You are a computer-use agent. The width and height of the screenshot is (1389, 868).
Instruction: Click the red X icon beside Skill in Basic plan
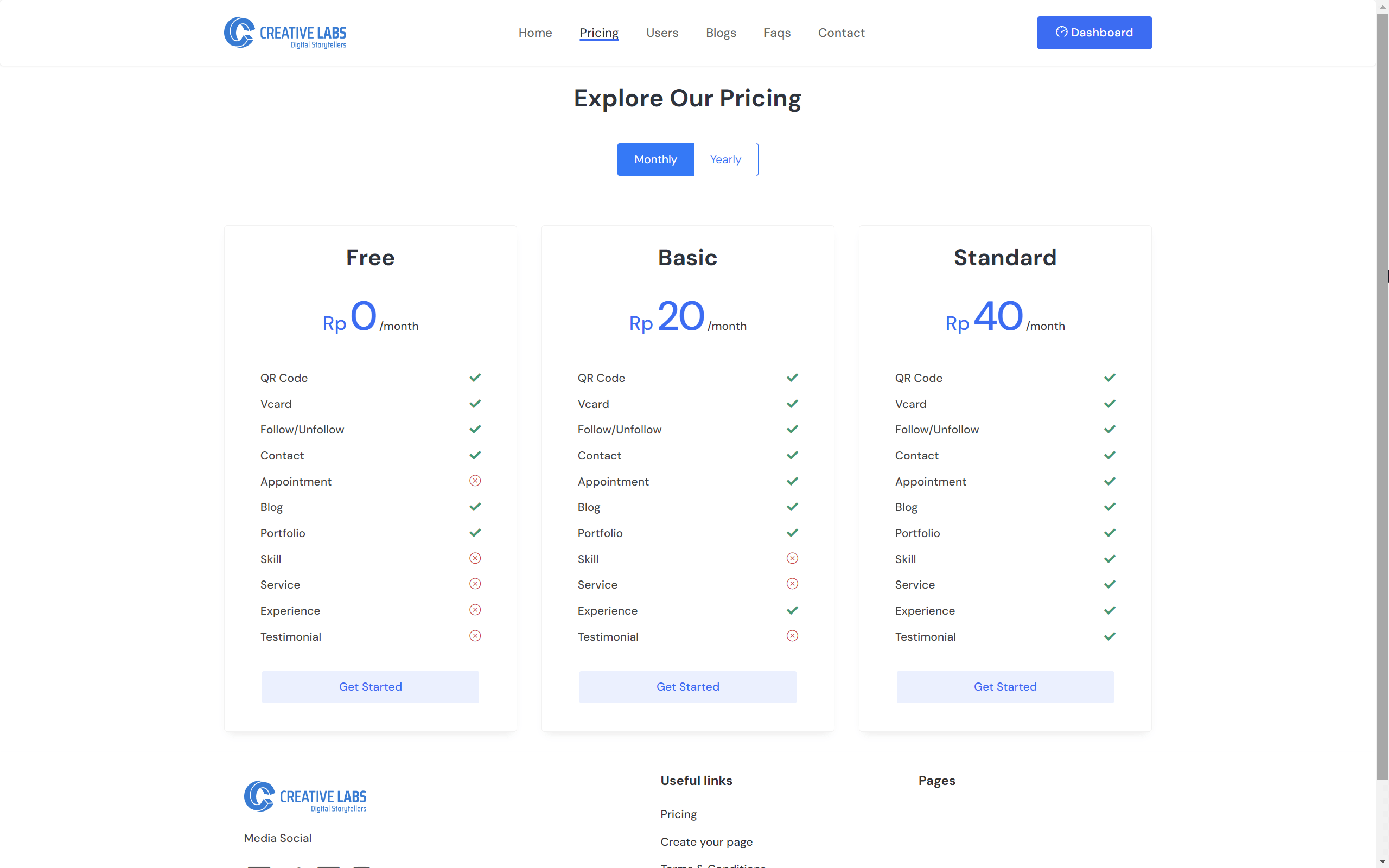pyautogui.click(x=792, y=559)
